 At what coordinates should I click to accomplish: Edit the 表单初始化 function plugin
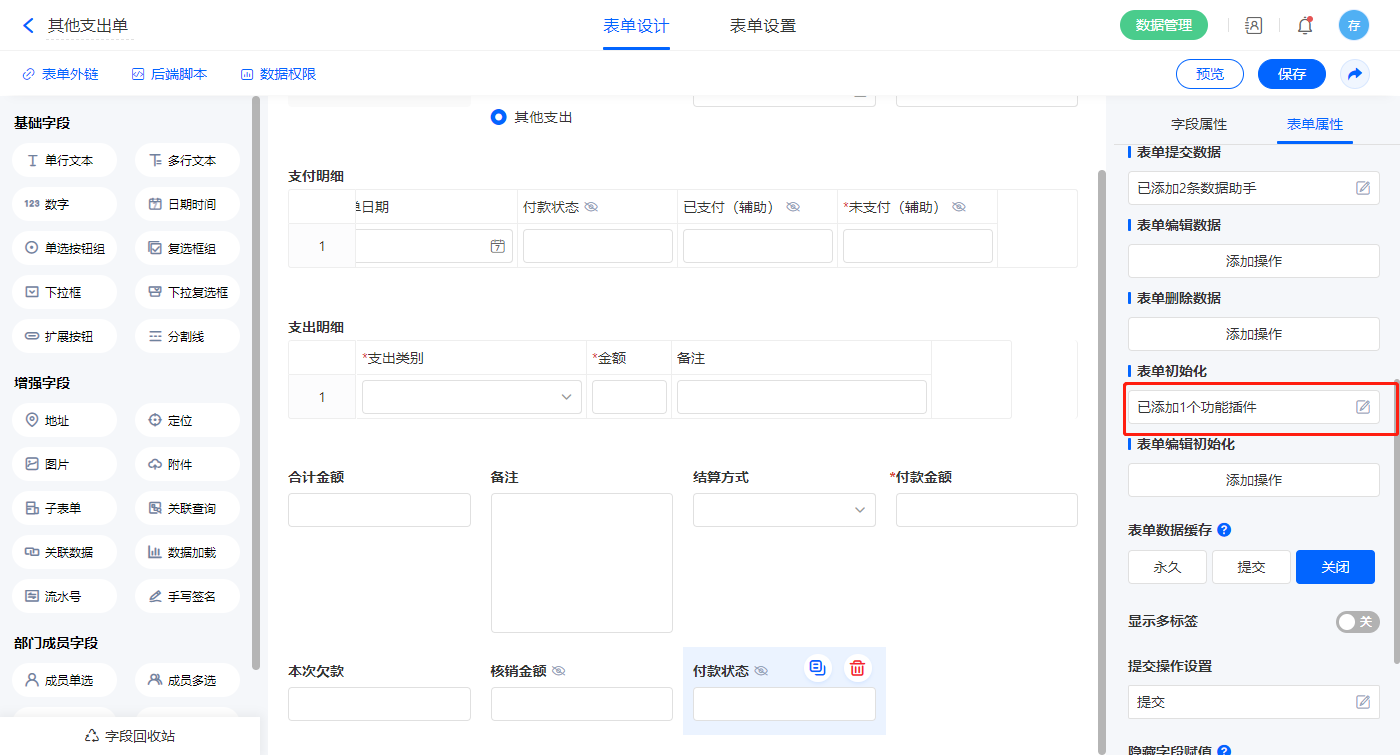tap(1362, 407)
